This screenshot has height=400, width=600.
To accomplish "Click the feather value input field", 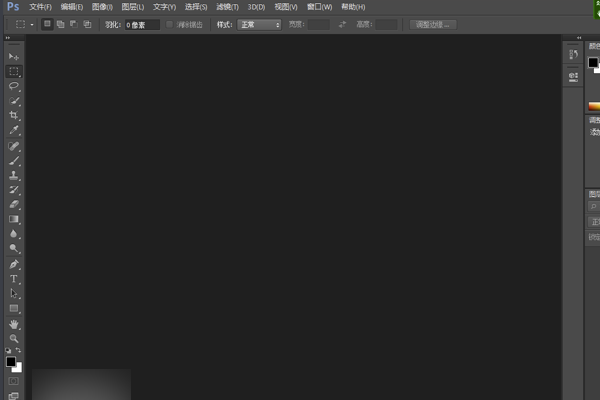I will point(142,25).
